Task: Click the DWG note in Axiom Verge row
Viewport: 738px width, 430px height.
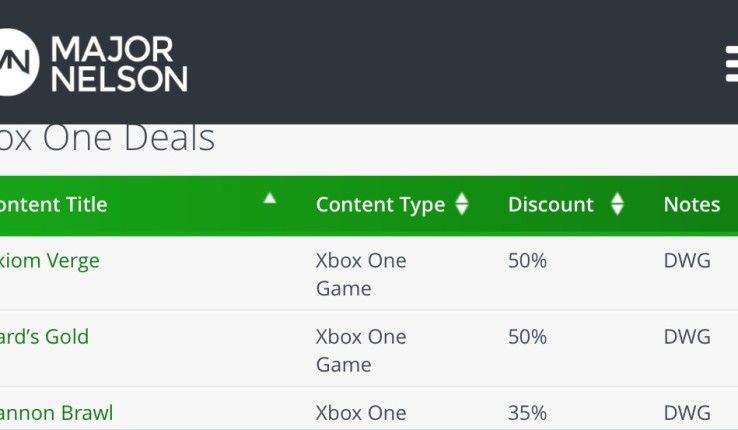Action: [x=687, y=261]
